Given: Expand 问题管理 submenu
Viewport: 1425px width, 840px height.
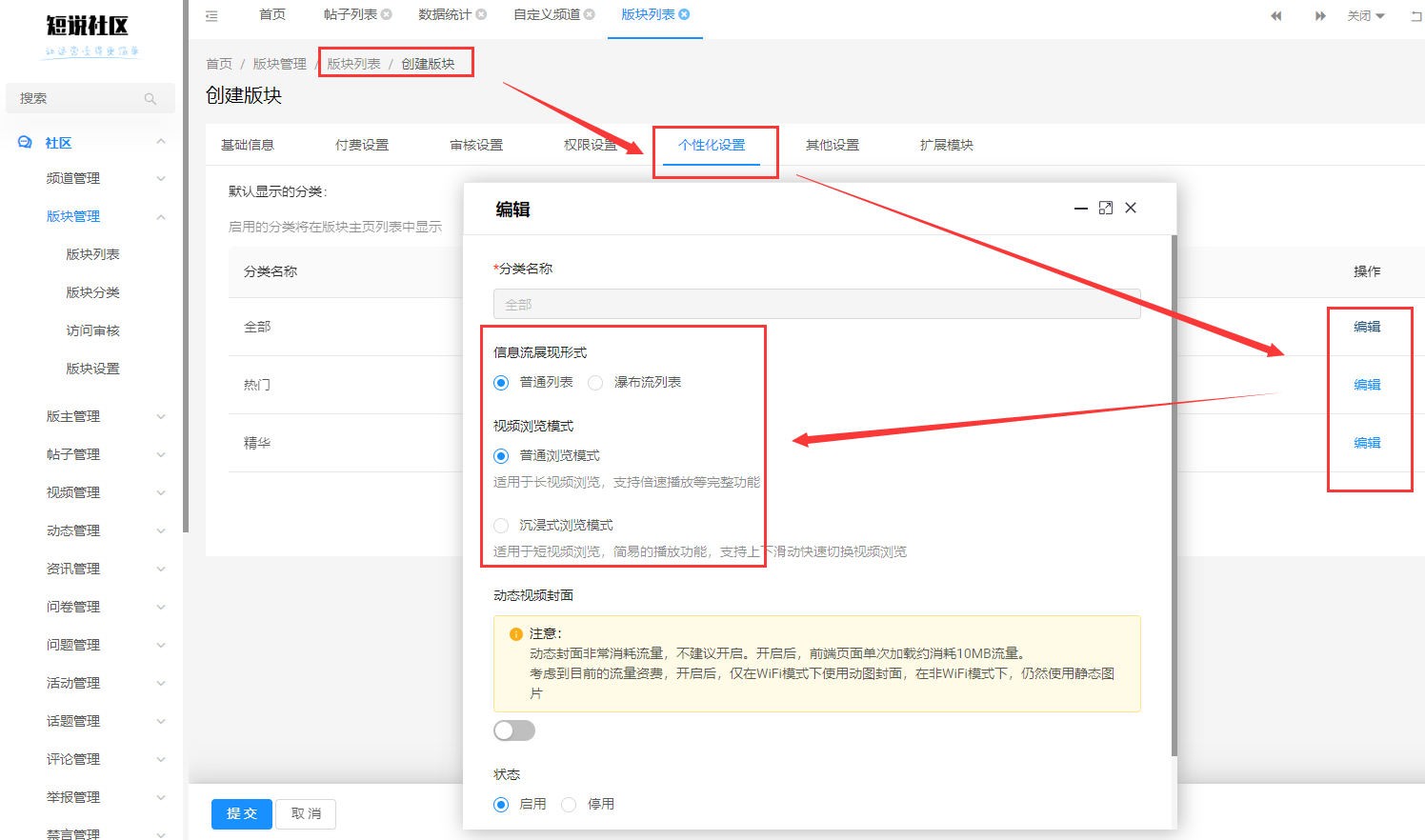Looking at the screenshot, I should (161, 645).
